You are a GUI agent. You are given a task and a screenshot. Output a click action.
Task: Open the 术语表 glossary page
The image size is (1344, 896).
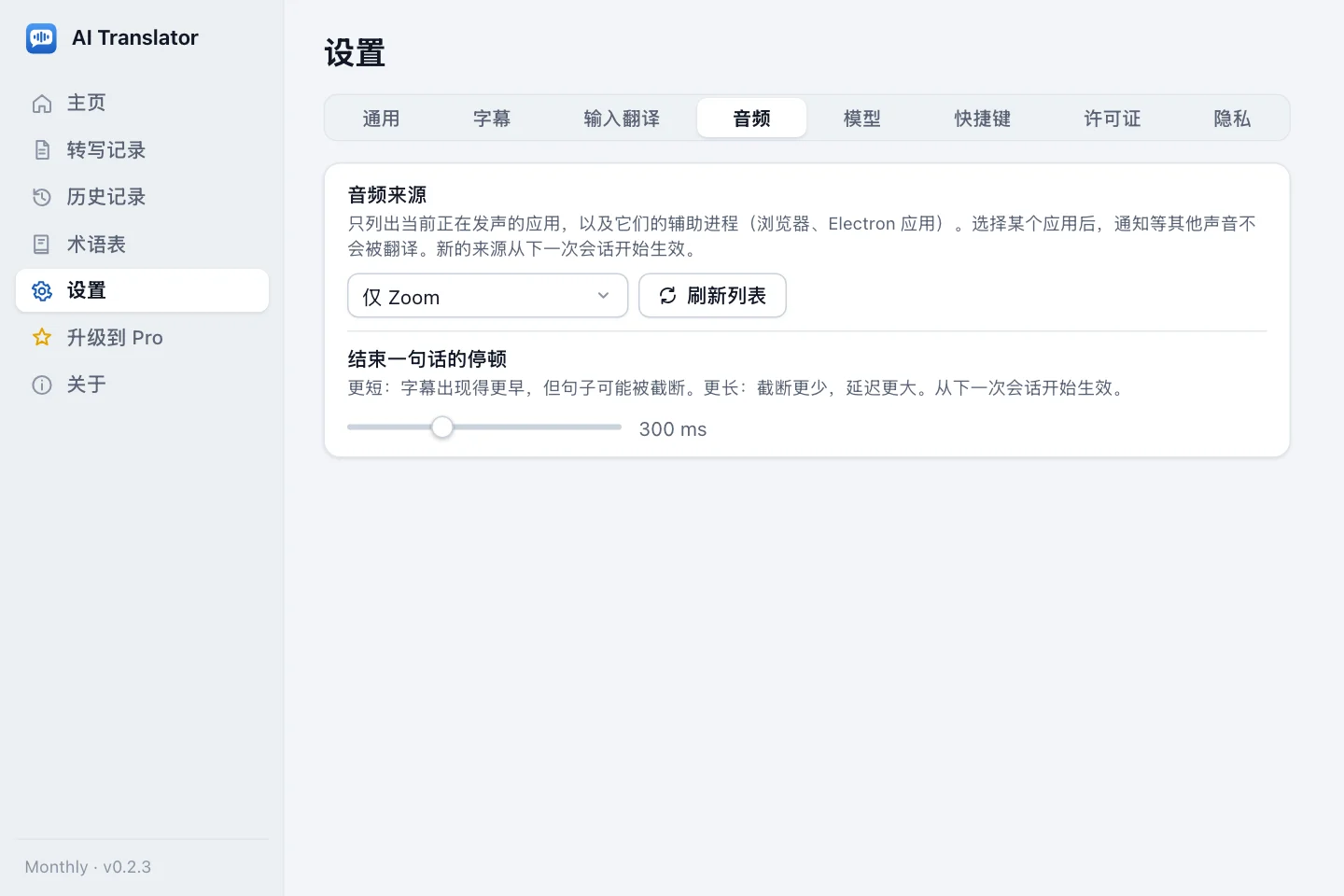click(142, 245)
